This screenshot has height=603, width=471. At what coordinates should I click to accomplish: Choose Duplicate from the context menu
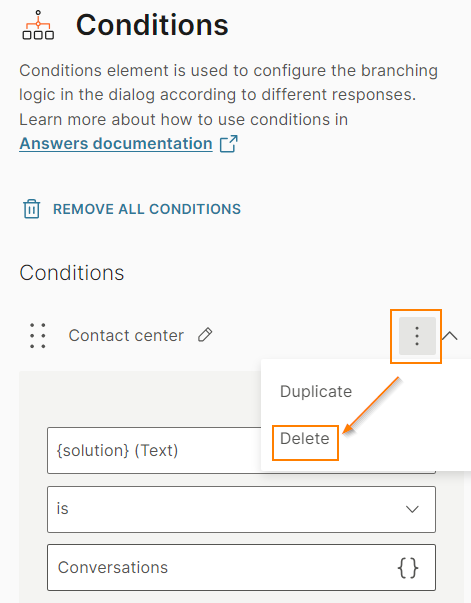[316, 391]
